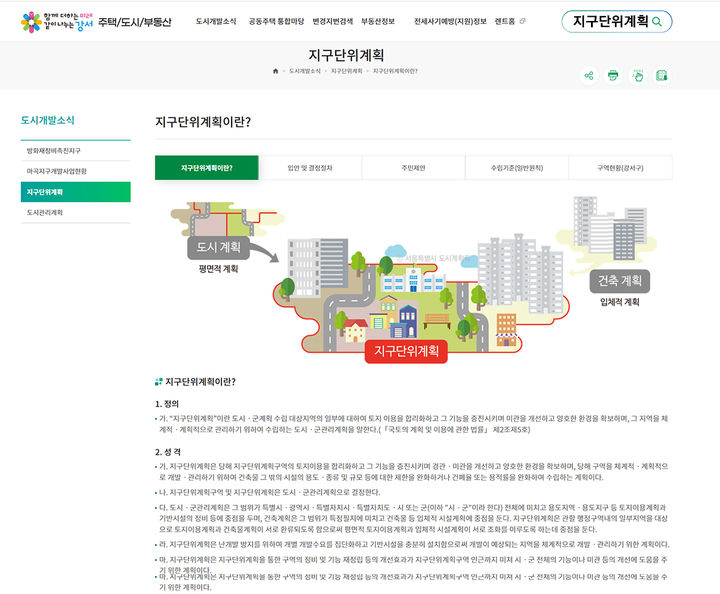
Task: Click the search magnifier icon
Action: click(656, 21)
